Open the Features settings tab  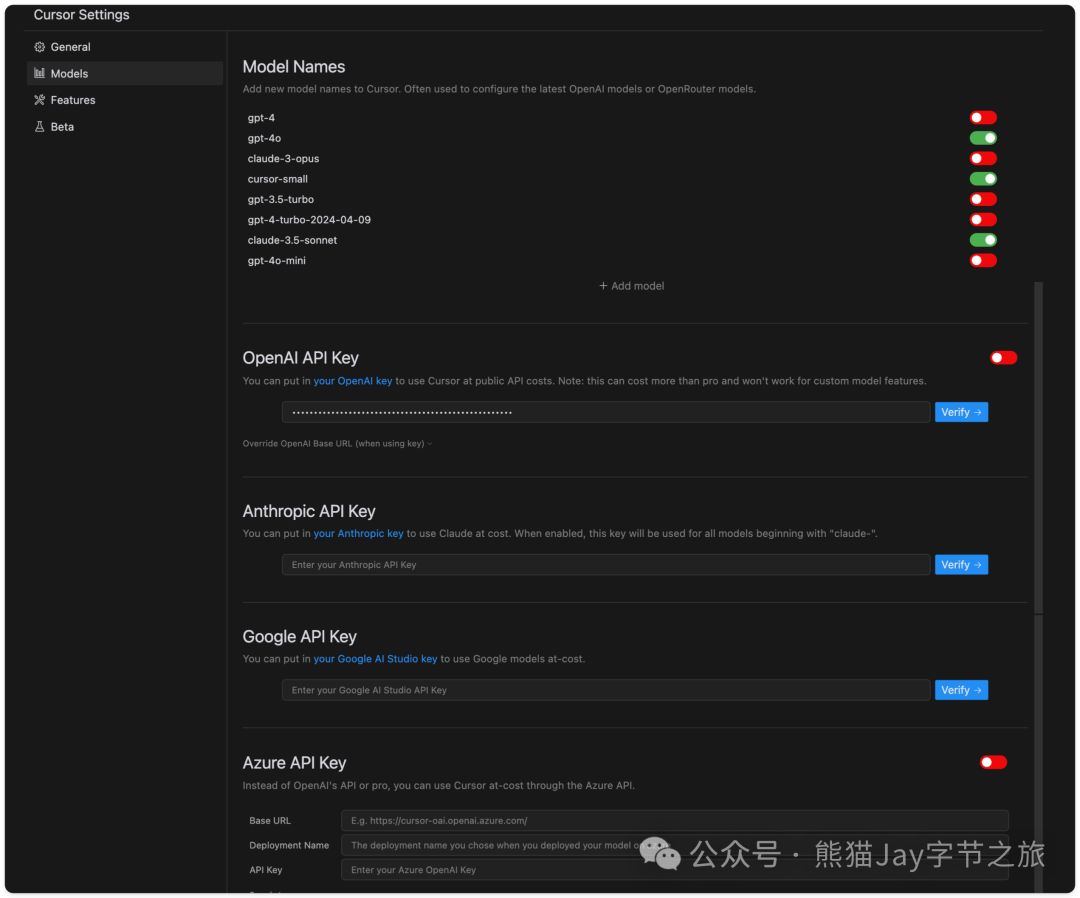(x=70, y=99)
